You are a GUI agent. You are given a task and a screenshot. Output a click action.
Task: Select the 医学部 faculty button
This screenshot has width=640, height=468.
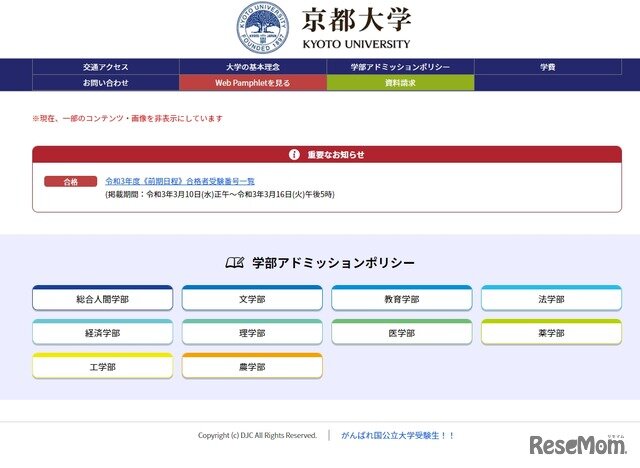click(x=402, y=332)
